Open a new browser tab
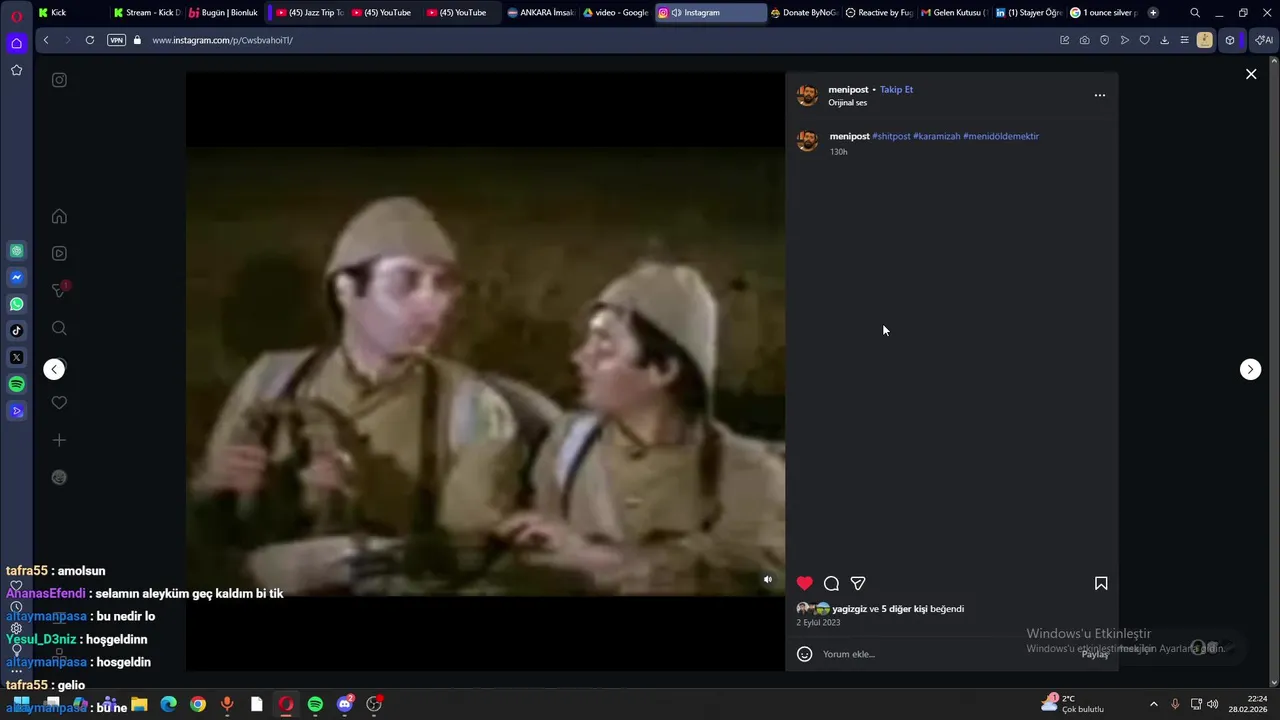 [x=1153, y=13]
